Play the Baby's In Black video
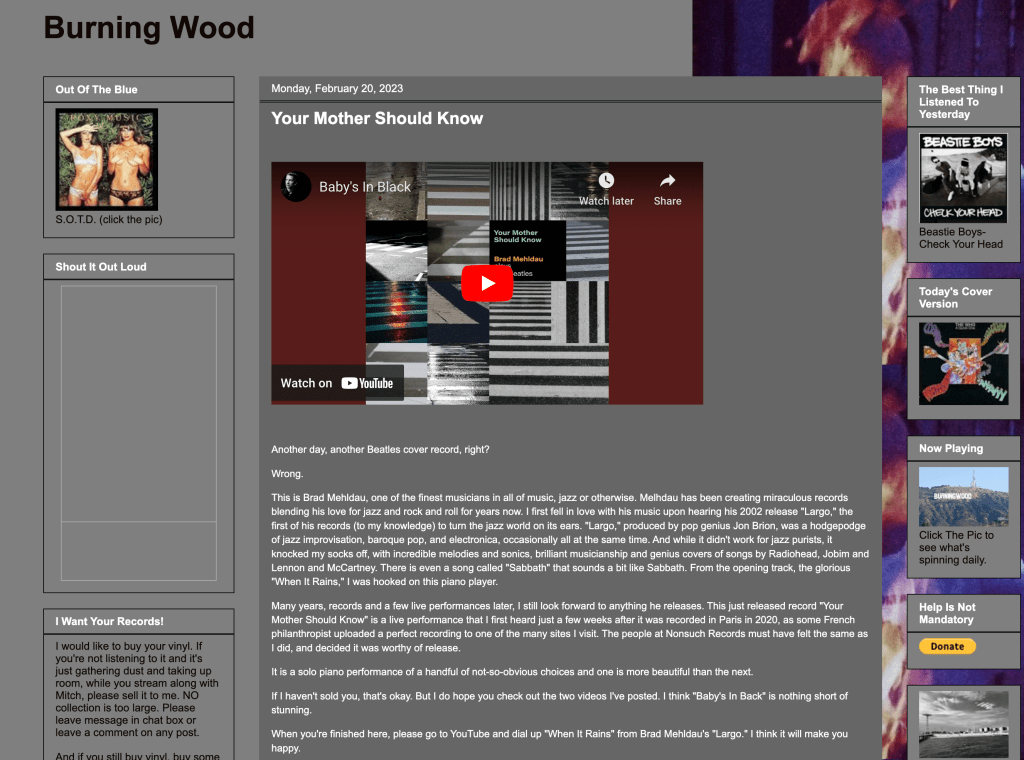The image size is (1024, 760). click(x=487, y=283)
